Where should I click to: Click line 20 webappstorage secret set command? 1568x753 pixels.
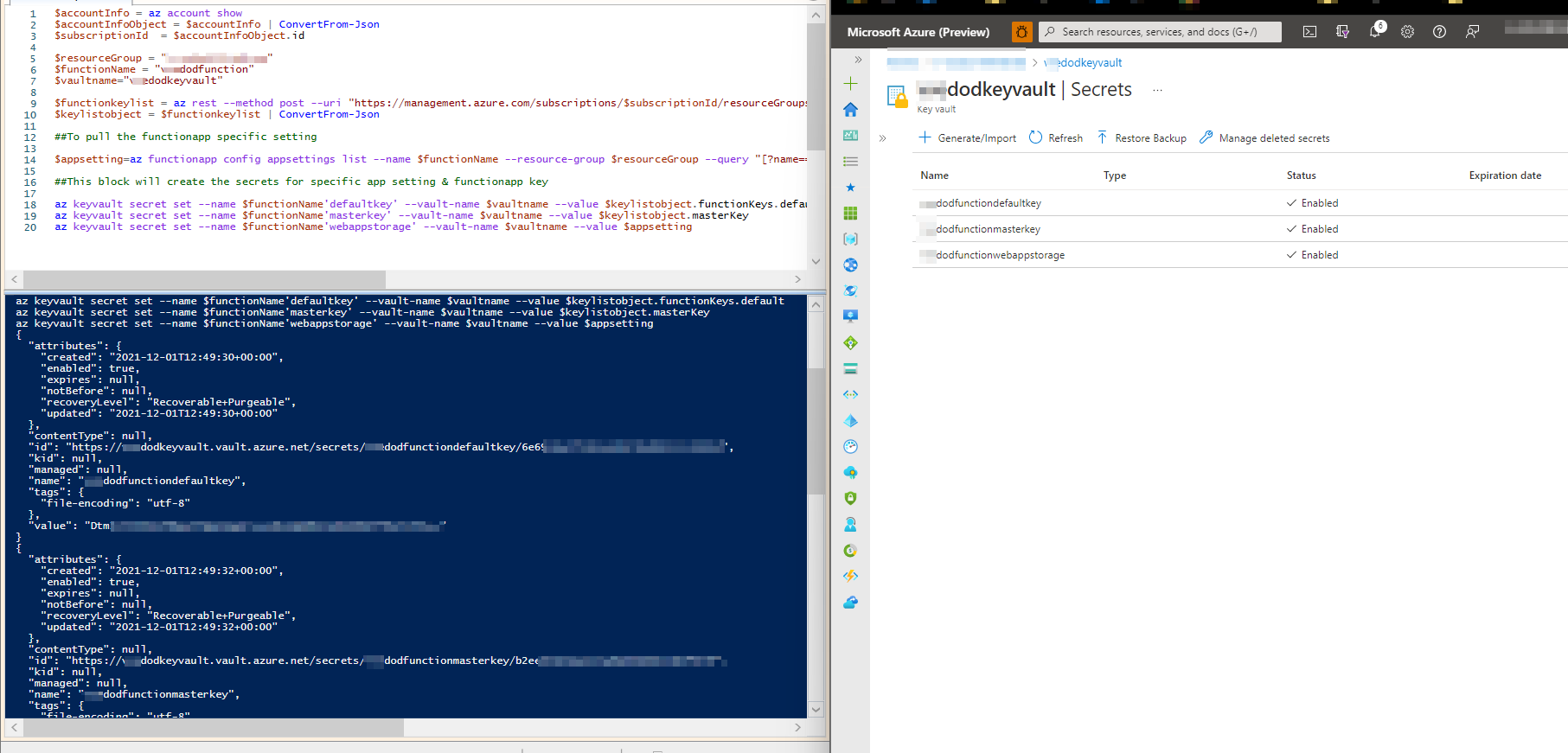(374, 227)
